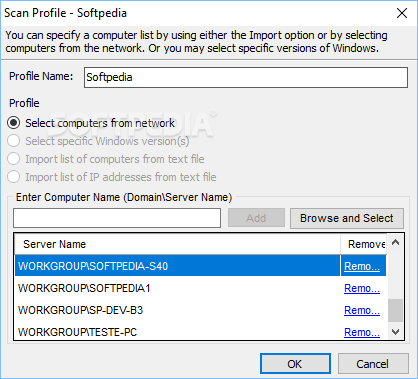Click the server list scroll down arrow
The height and width of the screenshot is (379, 418).
pos(396,332)
